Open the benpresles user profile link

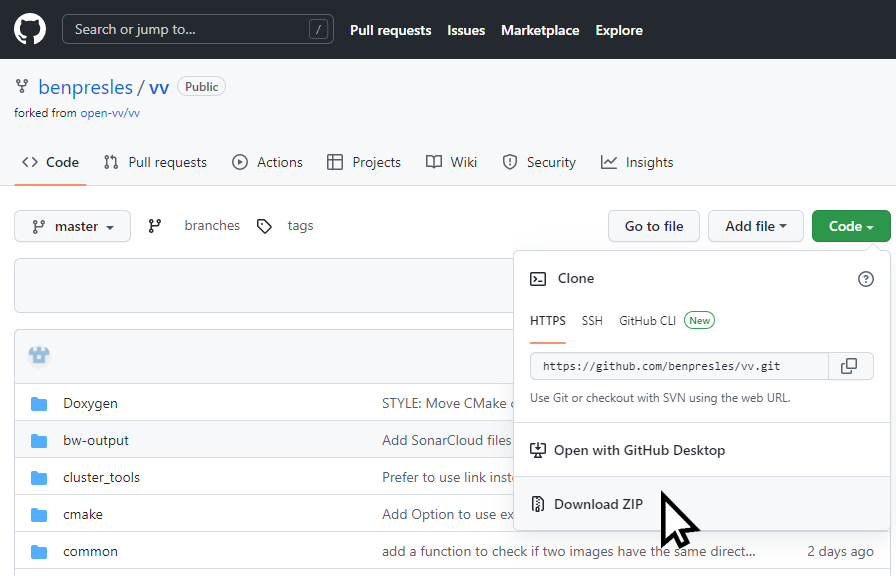pyautogui.click(x=86, y=87)
